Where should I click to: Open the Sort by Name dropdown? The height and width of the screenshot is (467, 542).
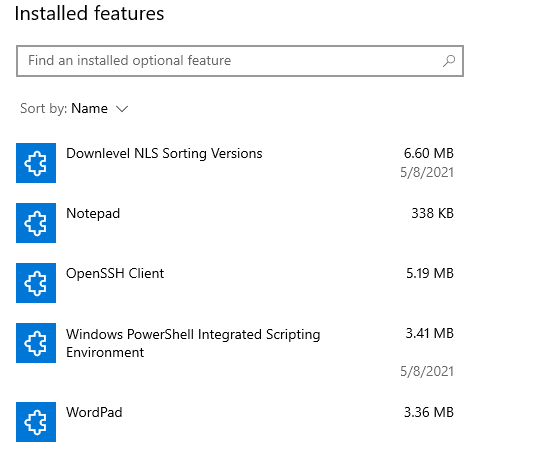point(74,109)
